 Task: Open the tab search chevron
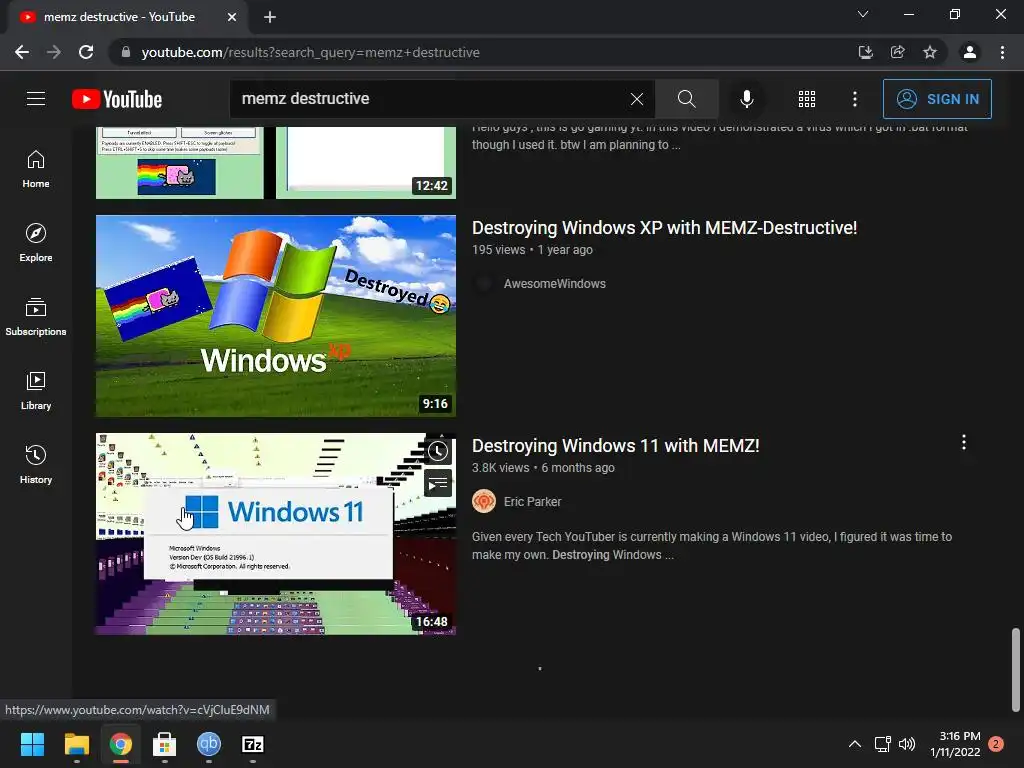pyautogui.click(x=863, y=14)
